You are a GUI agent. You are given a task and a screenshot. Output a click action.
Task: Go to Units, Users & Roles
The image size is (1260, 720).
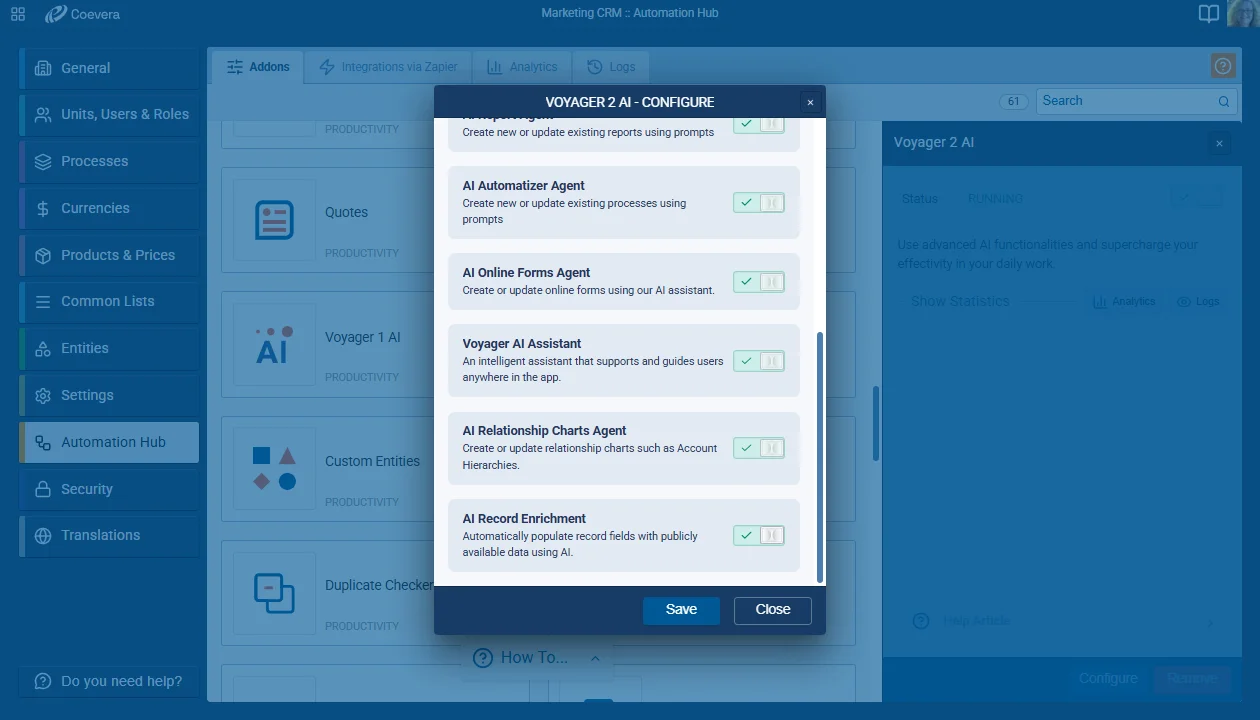coord(109,114)
